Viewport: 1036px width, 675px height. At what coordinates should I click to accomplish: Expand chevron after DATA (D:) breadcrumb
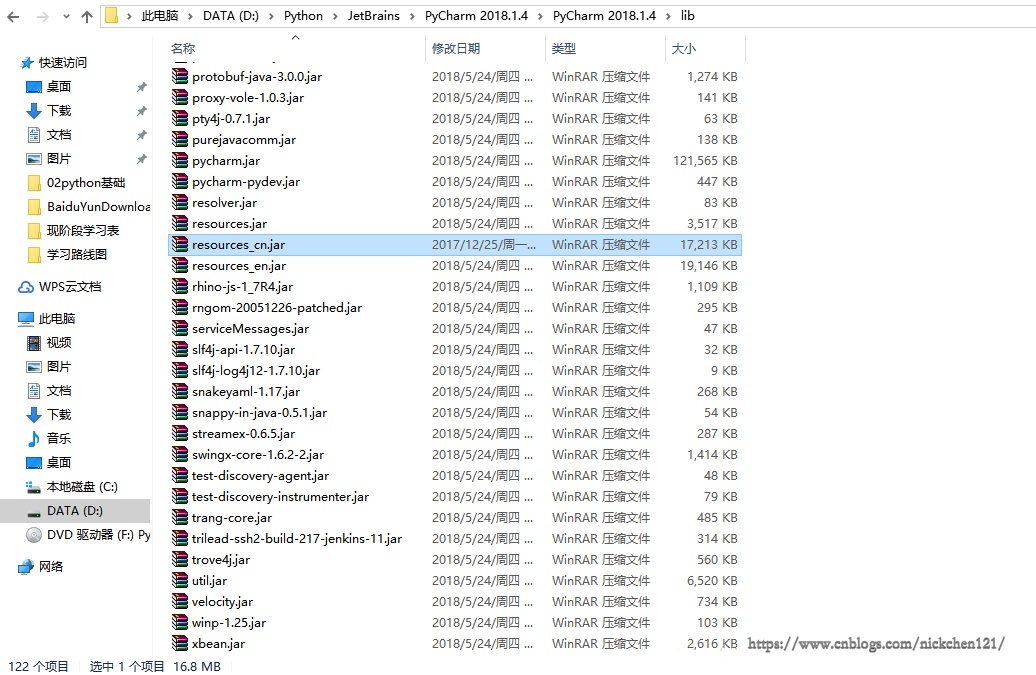tap(272, 17)
